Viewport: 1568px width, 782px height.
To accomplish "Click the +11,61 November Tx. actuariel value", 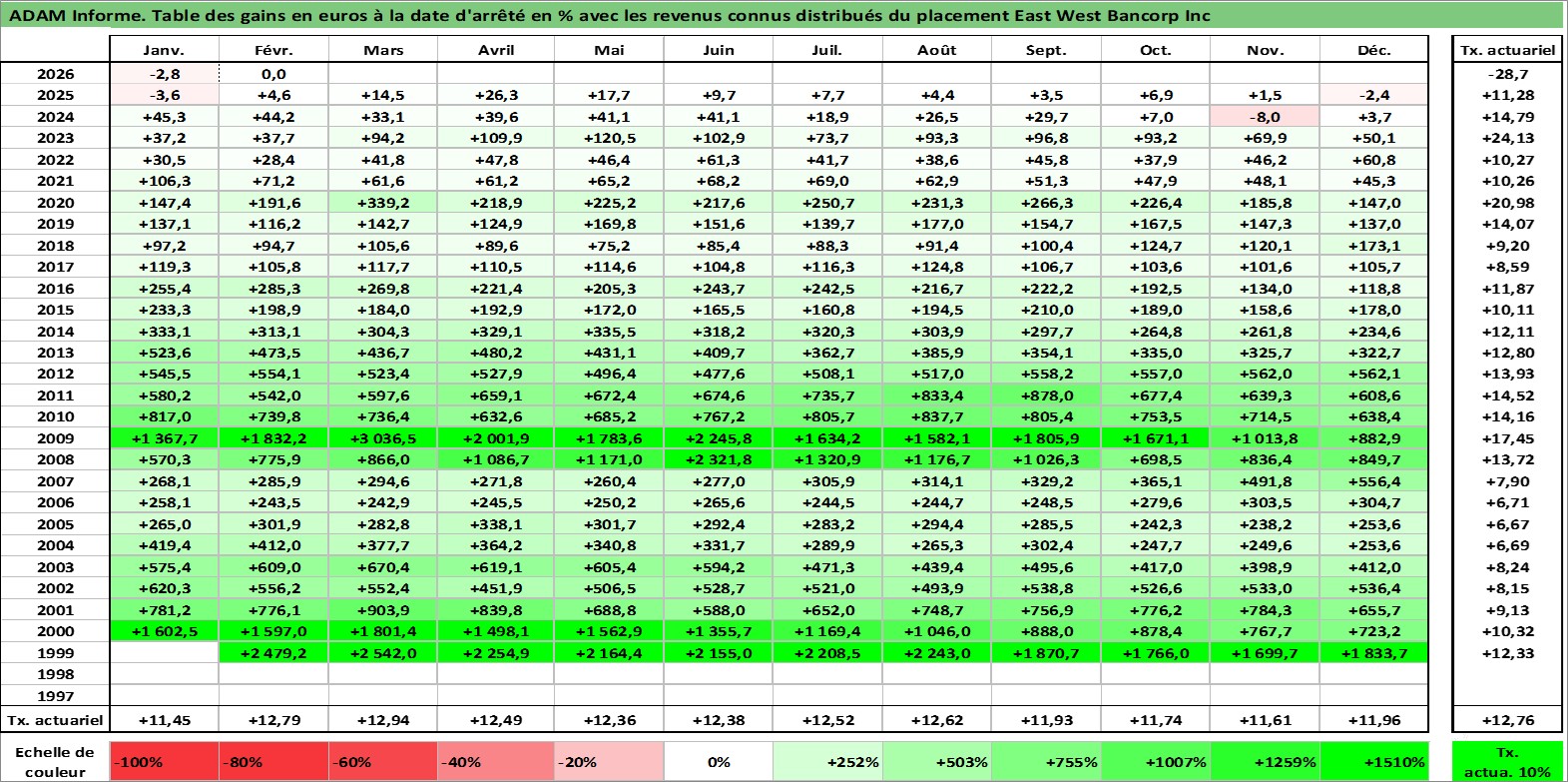I will pyautogui.click(x=1265, y=720).
